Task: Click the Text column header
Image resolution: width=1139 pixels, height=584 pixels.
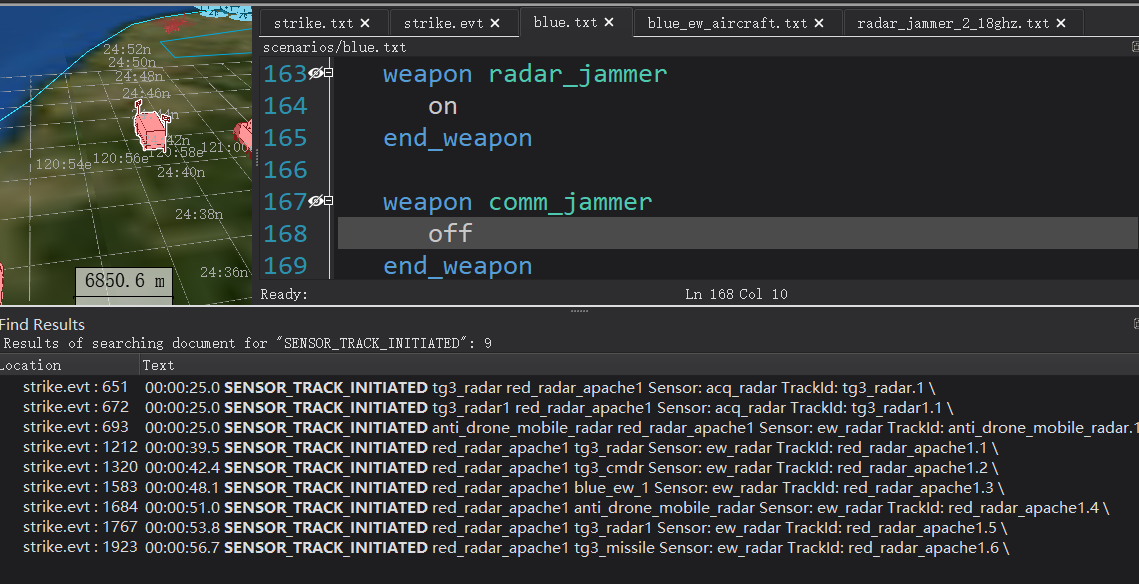Action: (x=158, y=366)
